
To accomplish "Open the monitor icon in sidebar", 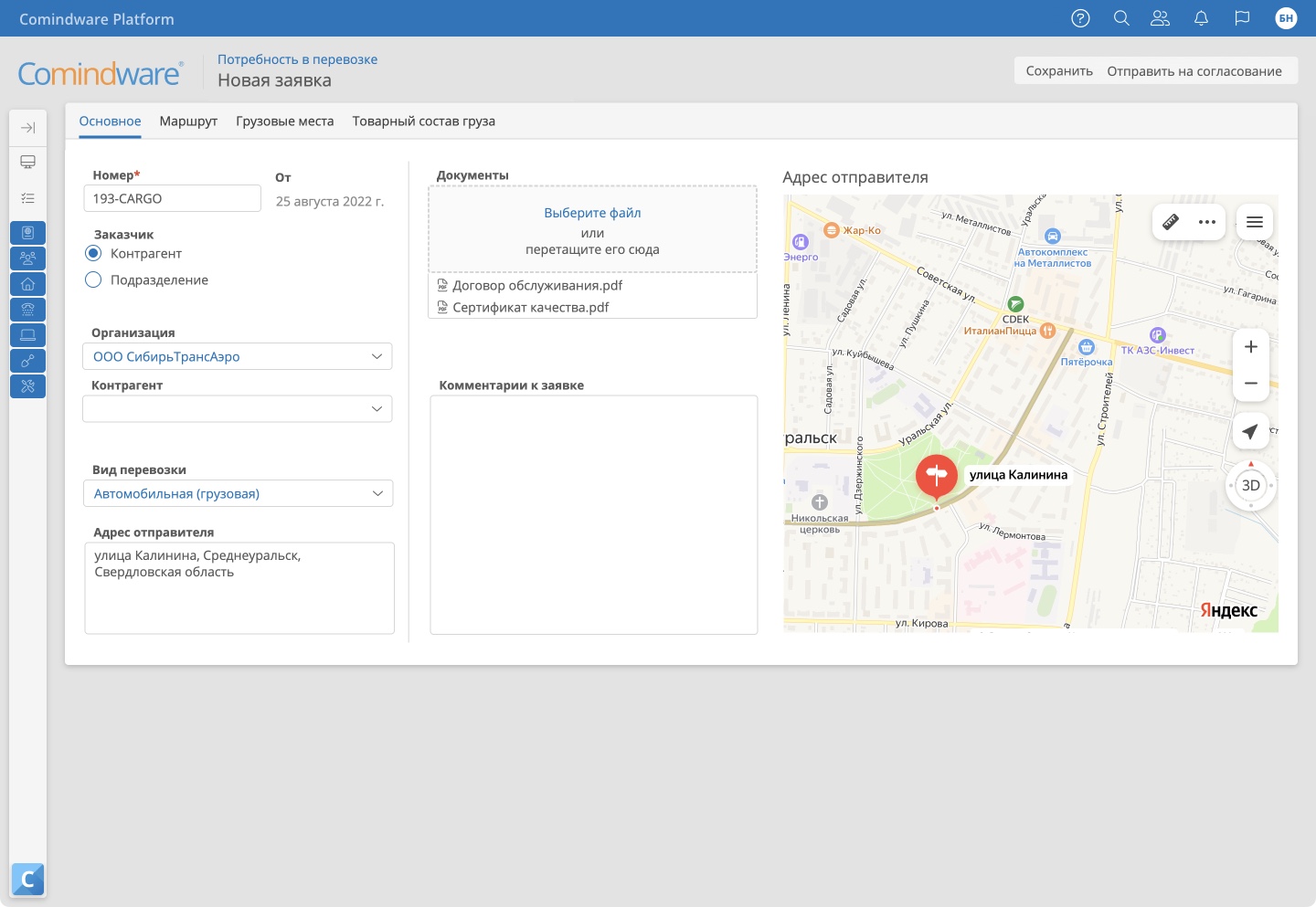I will (28, 163).
